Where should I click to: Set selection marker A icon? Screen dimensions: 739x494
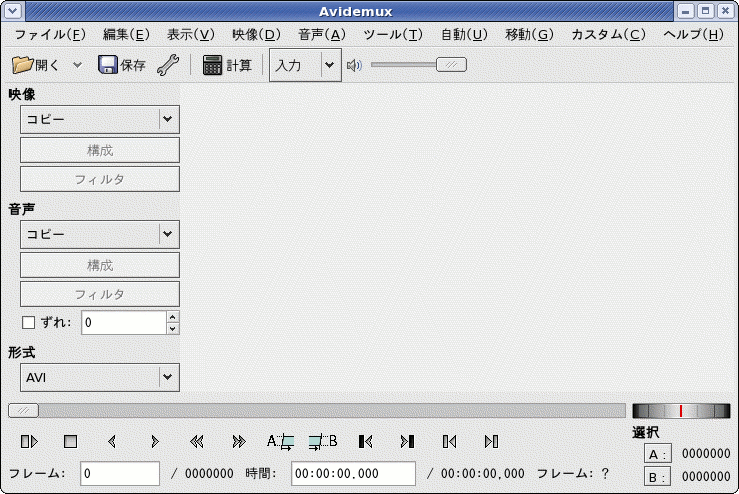click(281, 442)
